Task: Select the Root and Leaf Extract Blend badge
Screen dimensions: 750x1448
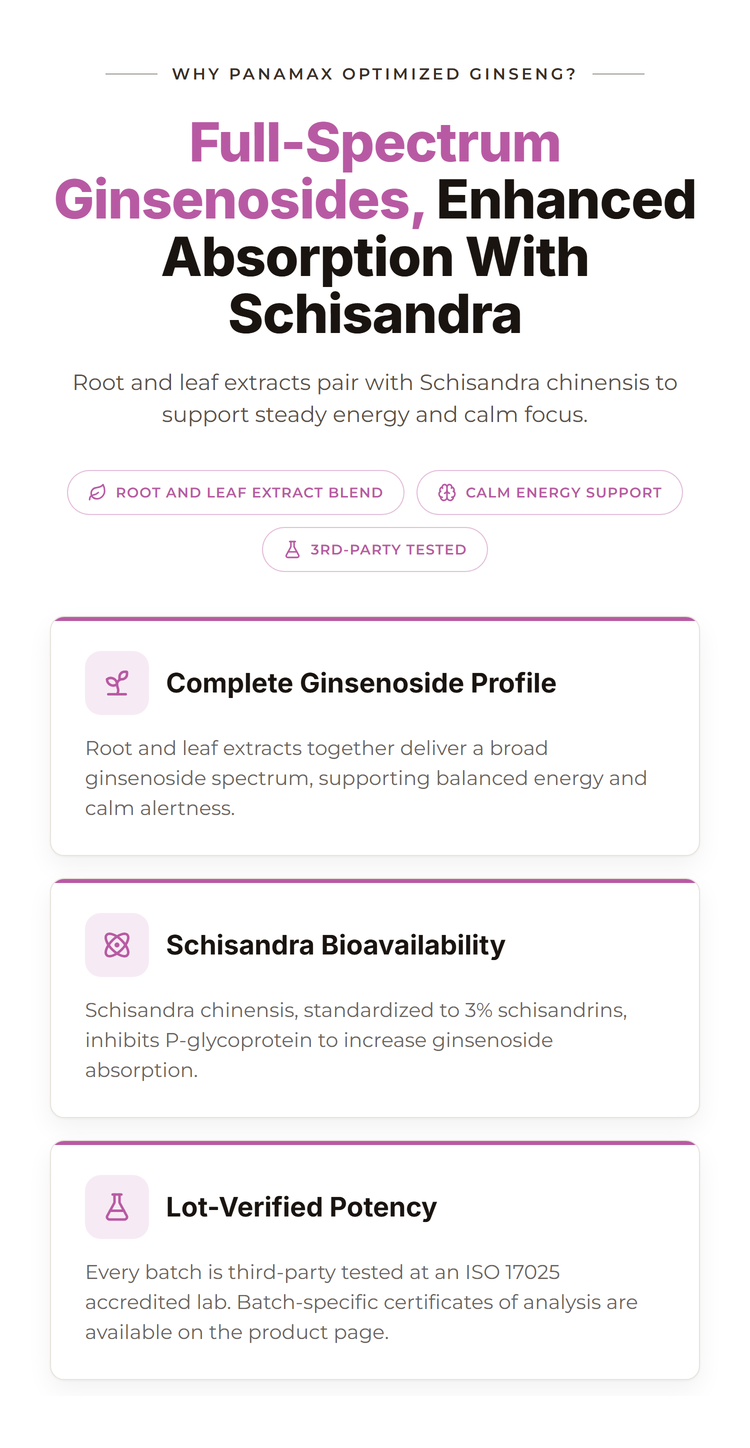Action: click(236, 493)
